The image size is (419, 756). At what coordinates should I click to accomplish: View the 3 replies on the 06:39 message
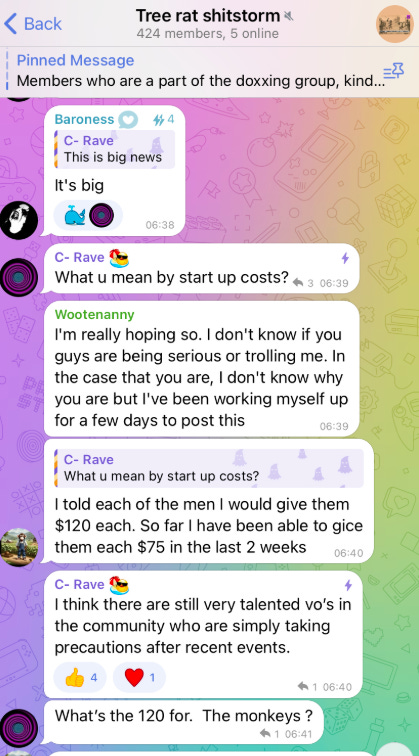303,283
